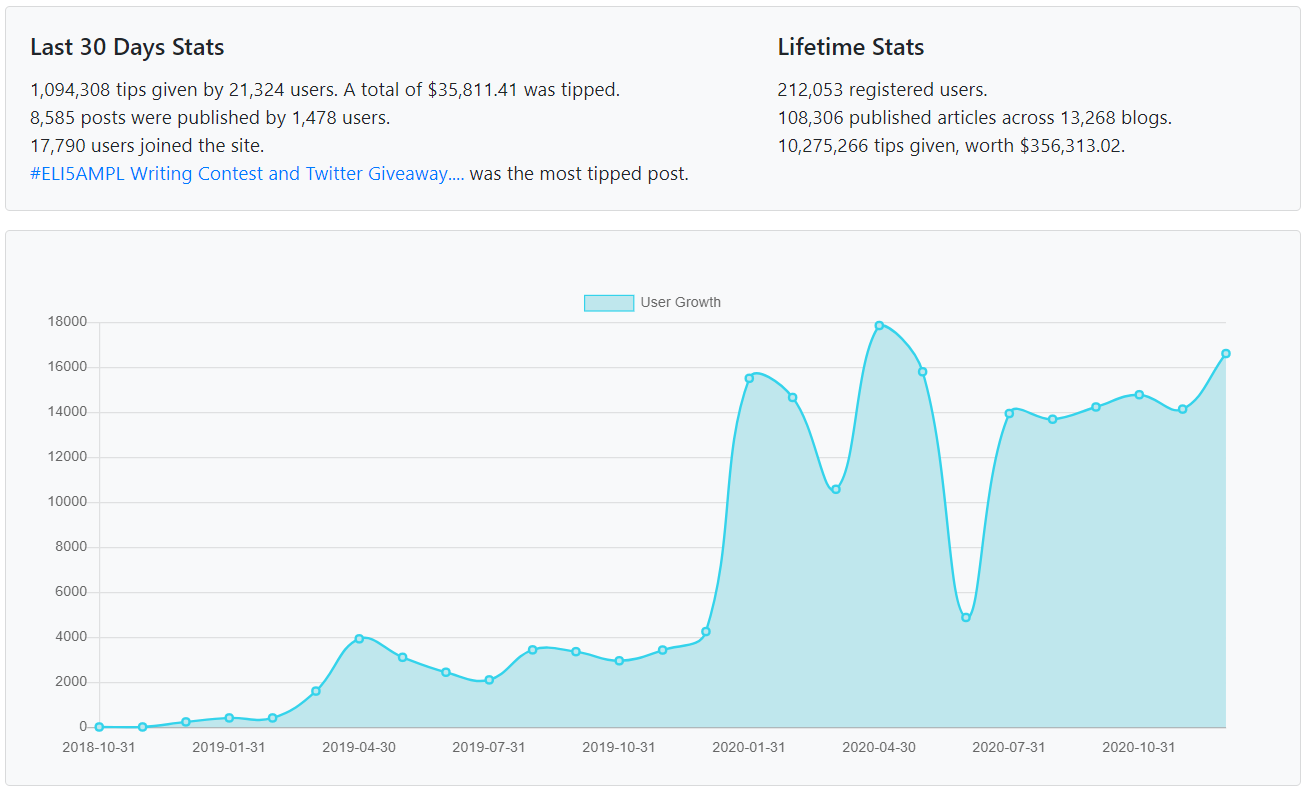The width and height of the screenshot is (1306, 789).
Task: Select the data point near 14000 after 2020-07-31
Action: coord(1009,414)
